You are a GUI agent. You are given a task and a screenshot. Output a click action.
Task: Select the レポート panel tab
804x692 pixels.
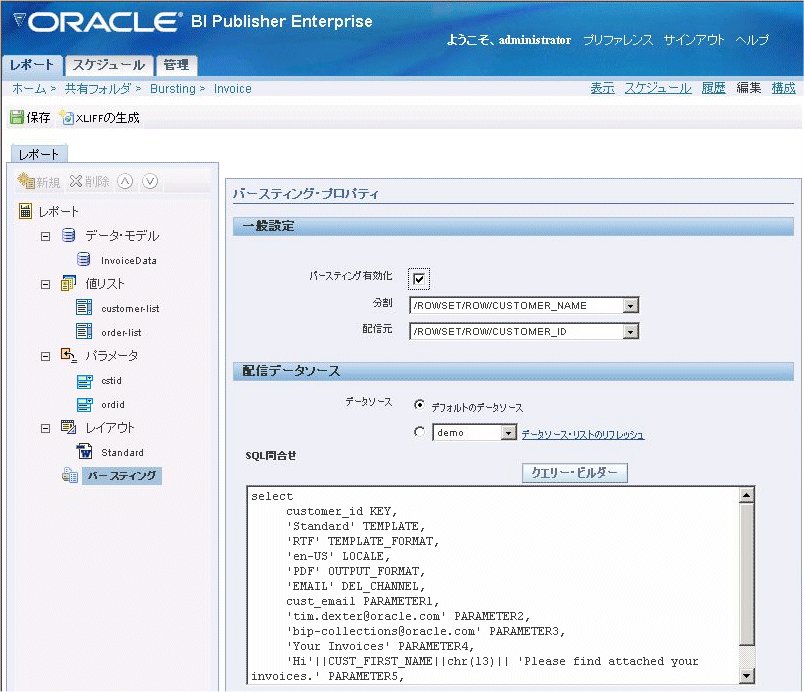(39, 154)
